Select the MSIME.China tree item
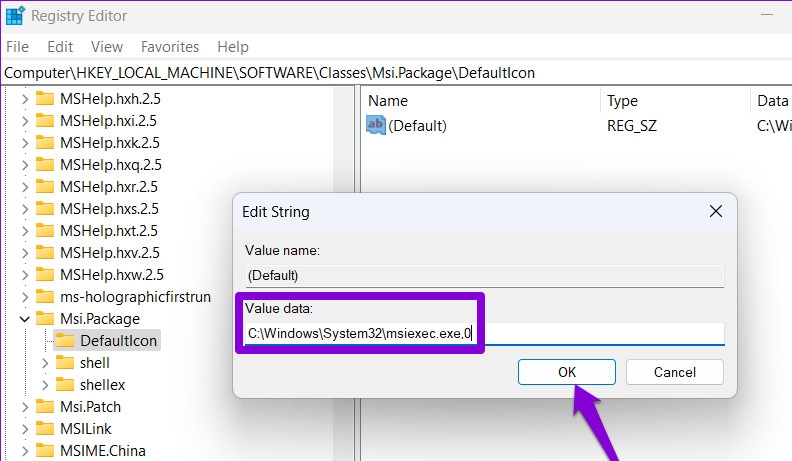 [103, 450]
